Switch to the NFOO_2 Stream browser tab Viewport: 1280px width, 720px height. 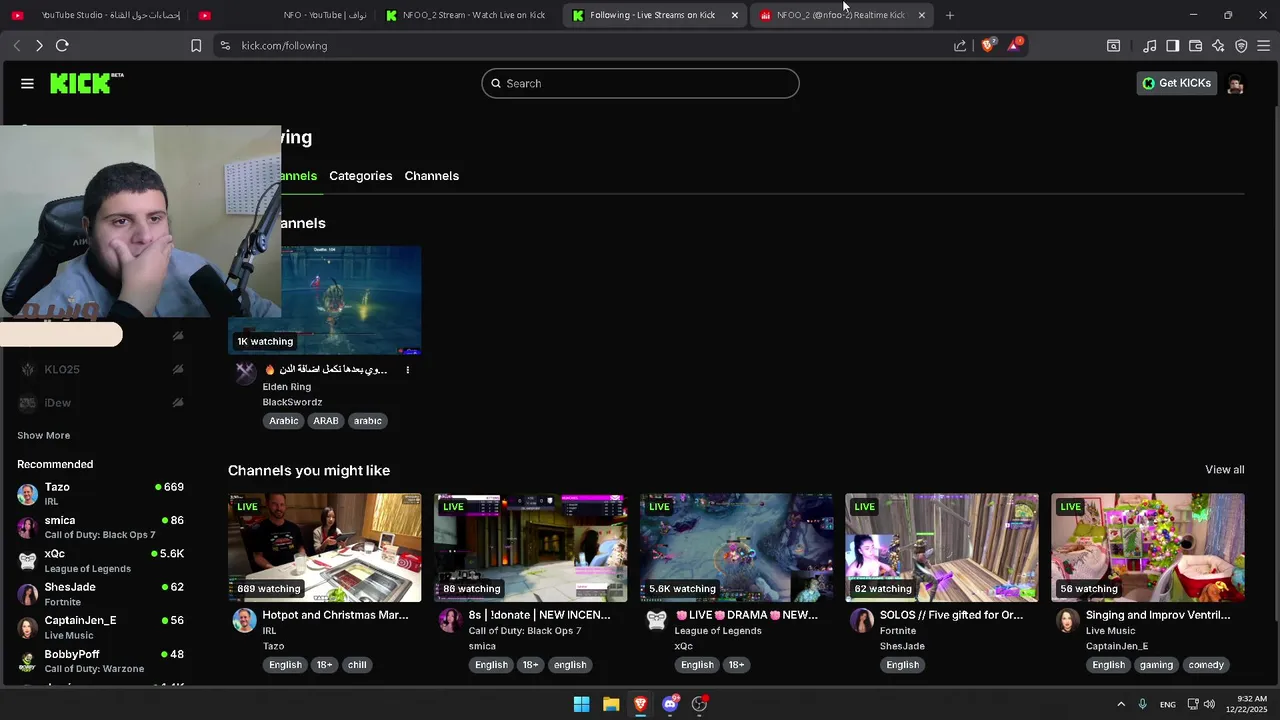click(x=465, y=15)
